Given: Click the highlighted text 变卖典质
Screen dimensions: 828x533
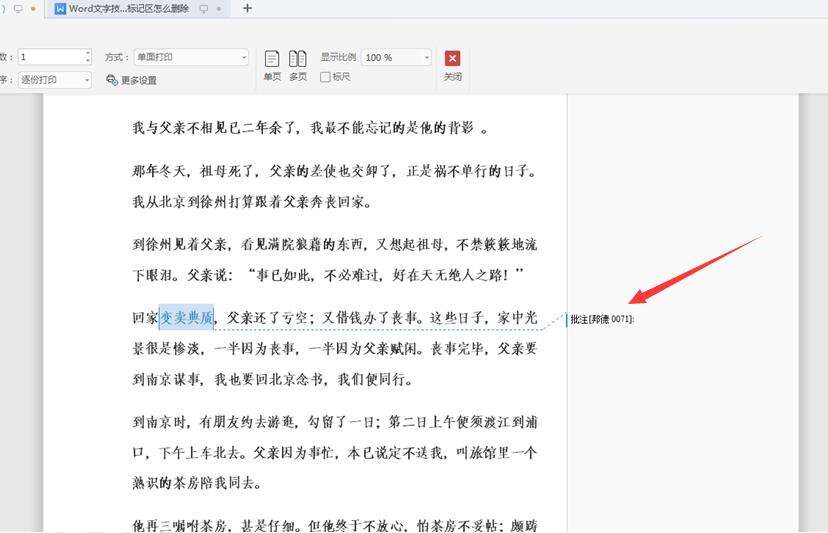Looking at the screenshot, I should [186, 317].
